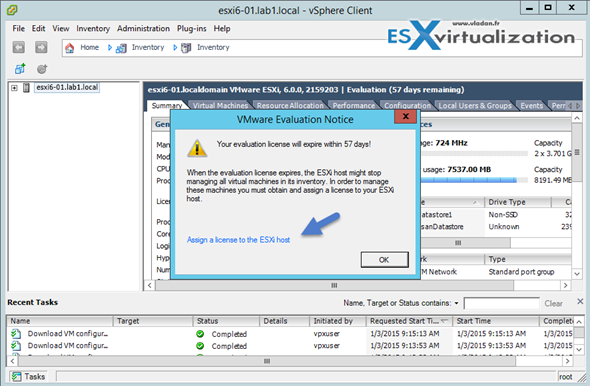Screen dimensions: 590x386
Task: Click the new virtual machine toolbar icon
Action: 20,69
